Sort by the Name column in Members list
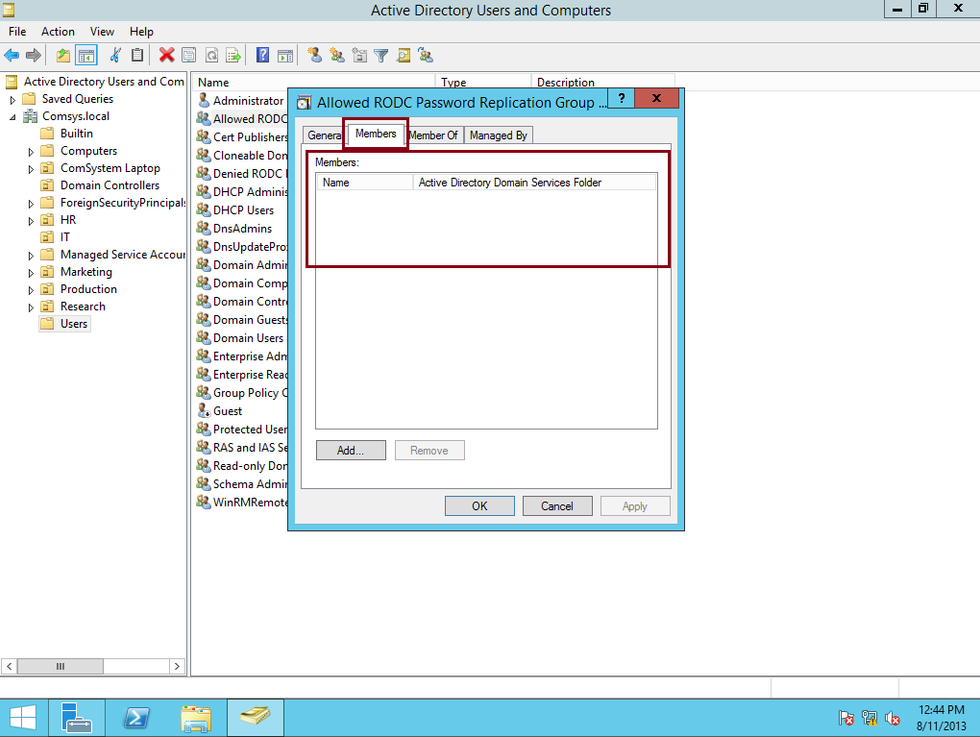The image size is (980, 737). pyautogui.click(x=364, y=183)
